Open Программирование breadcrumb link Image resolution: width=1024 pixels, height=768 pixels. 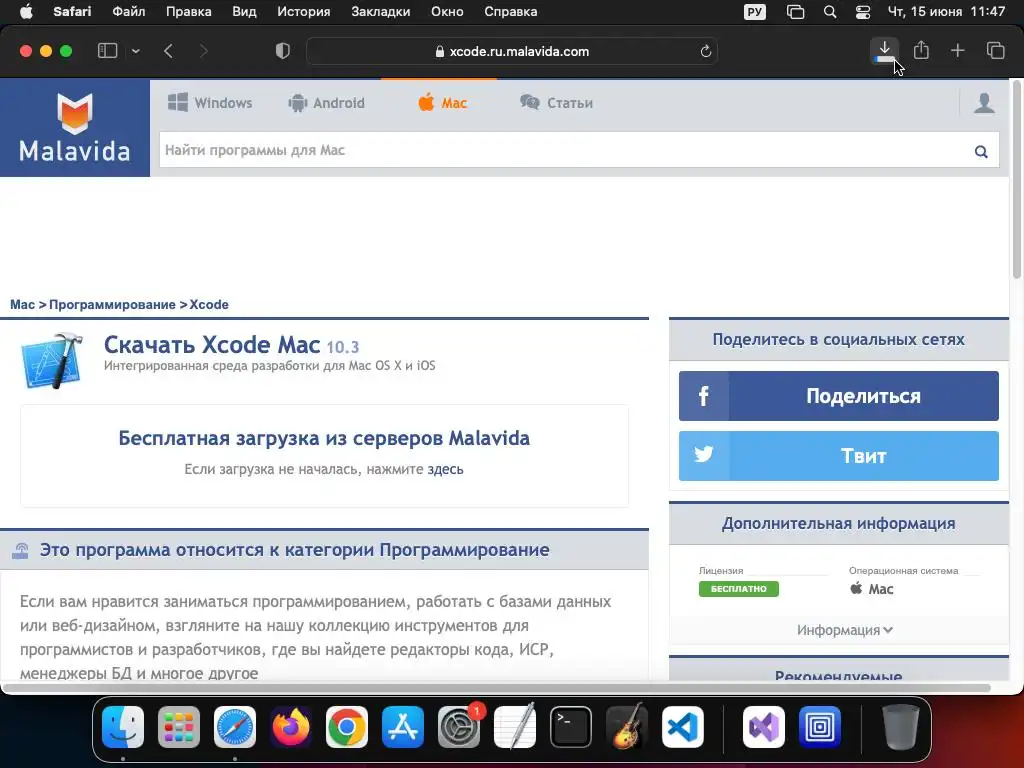tap(112, 304)
